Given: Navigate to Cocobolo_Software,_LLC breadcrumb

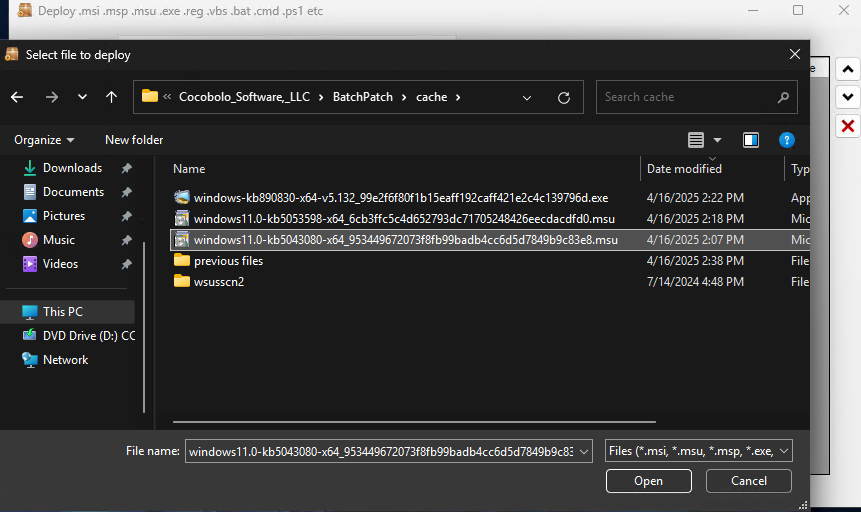Looking at the screenshot, I should [244, 97].
